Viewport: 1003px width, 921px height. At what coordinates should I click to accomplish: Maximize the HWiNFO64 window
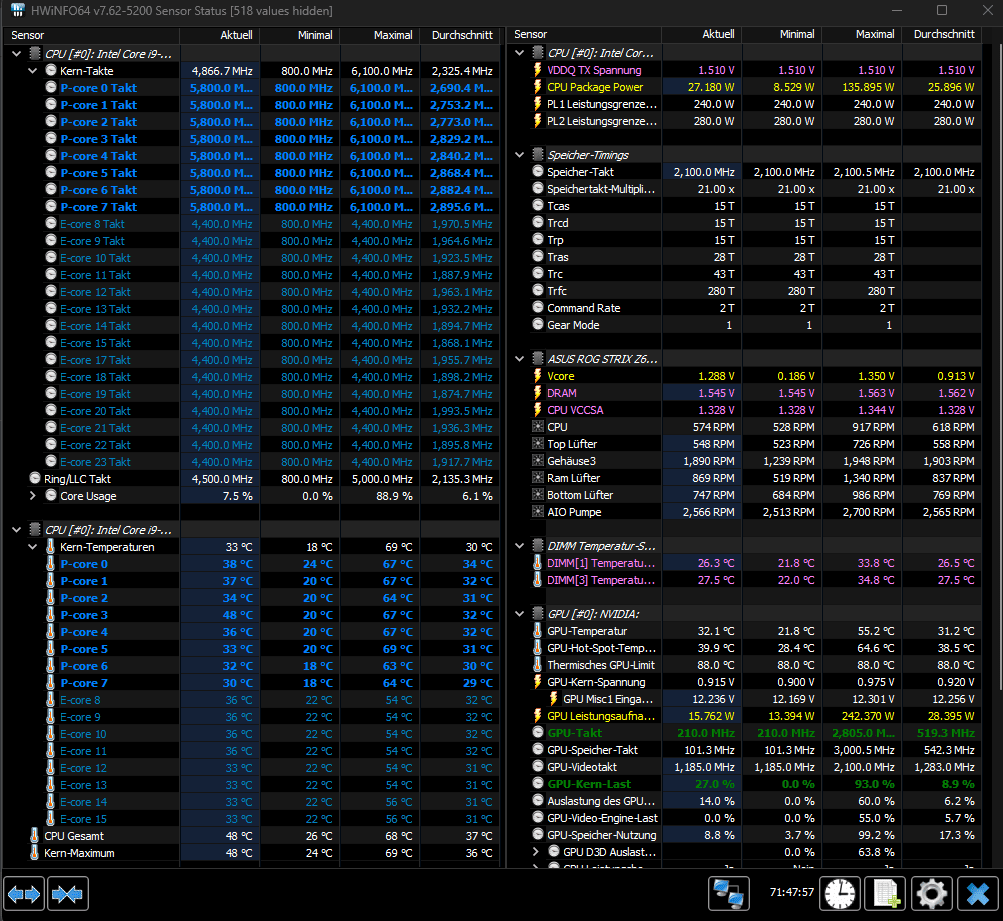[x=942, y=10]
